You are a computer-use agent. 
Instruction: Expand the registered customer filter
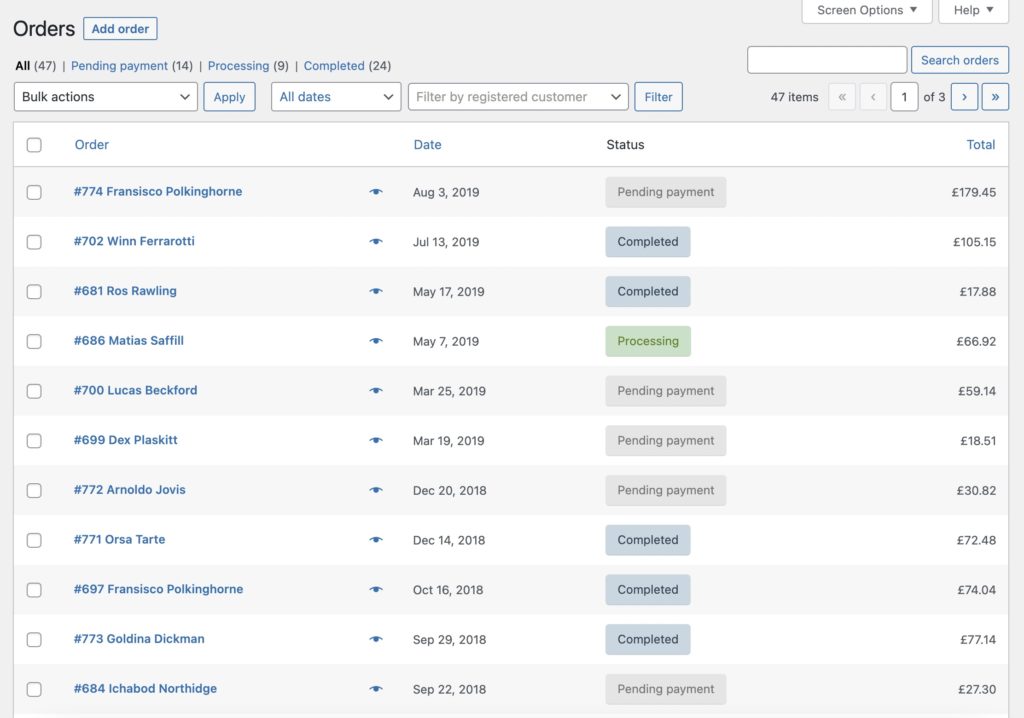click(517, 96)
